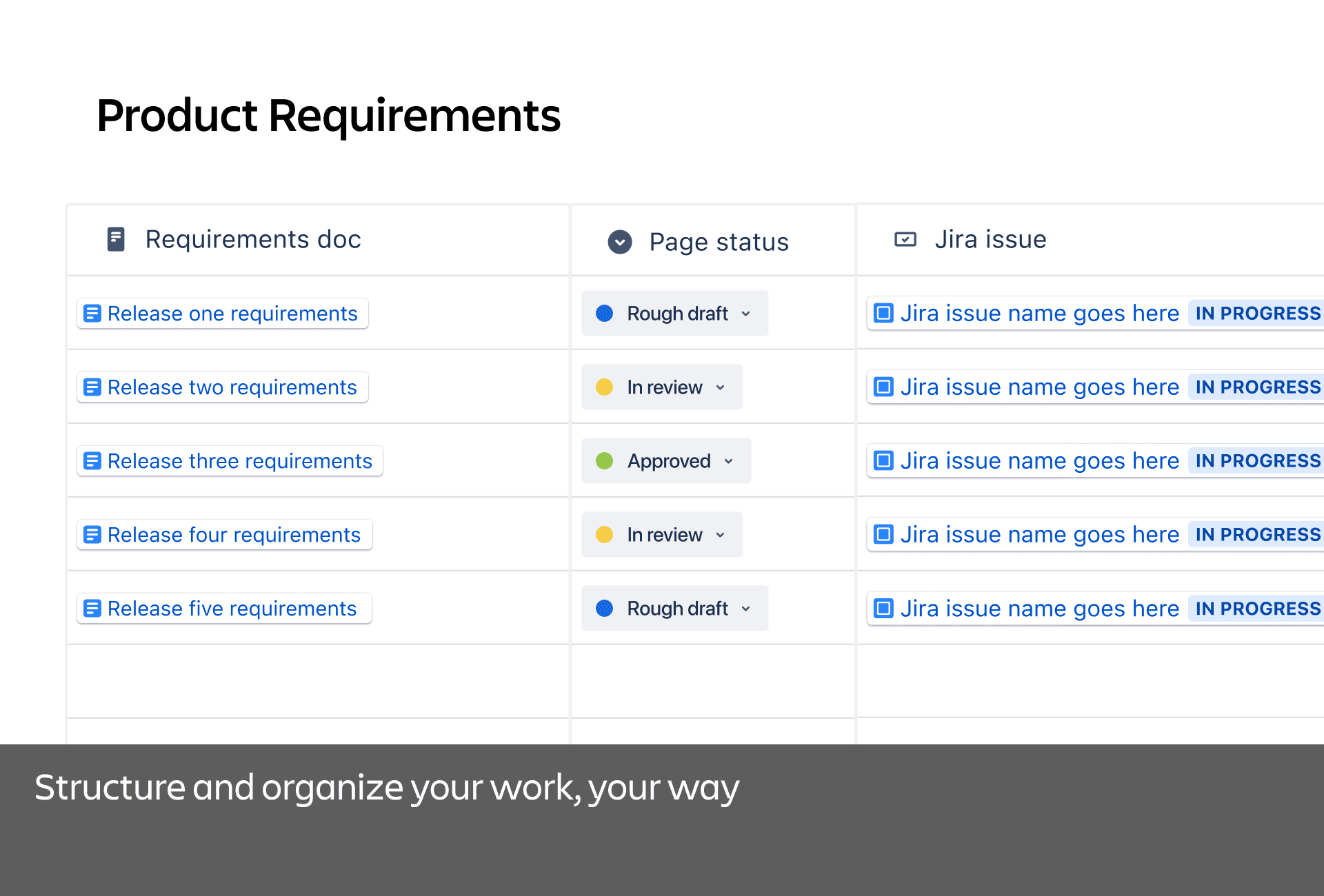Expand Rough draft status for release one
1324x896 pixels.
(x=745, y=314)
